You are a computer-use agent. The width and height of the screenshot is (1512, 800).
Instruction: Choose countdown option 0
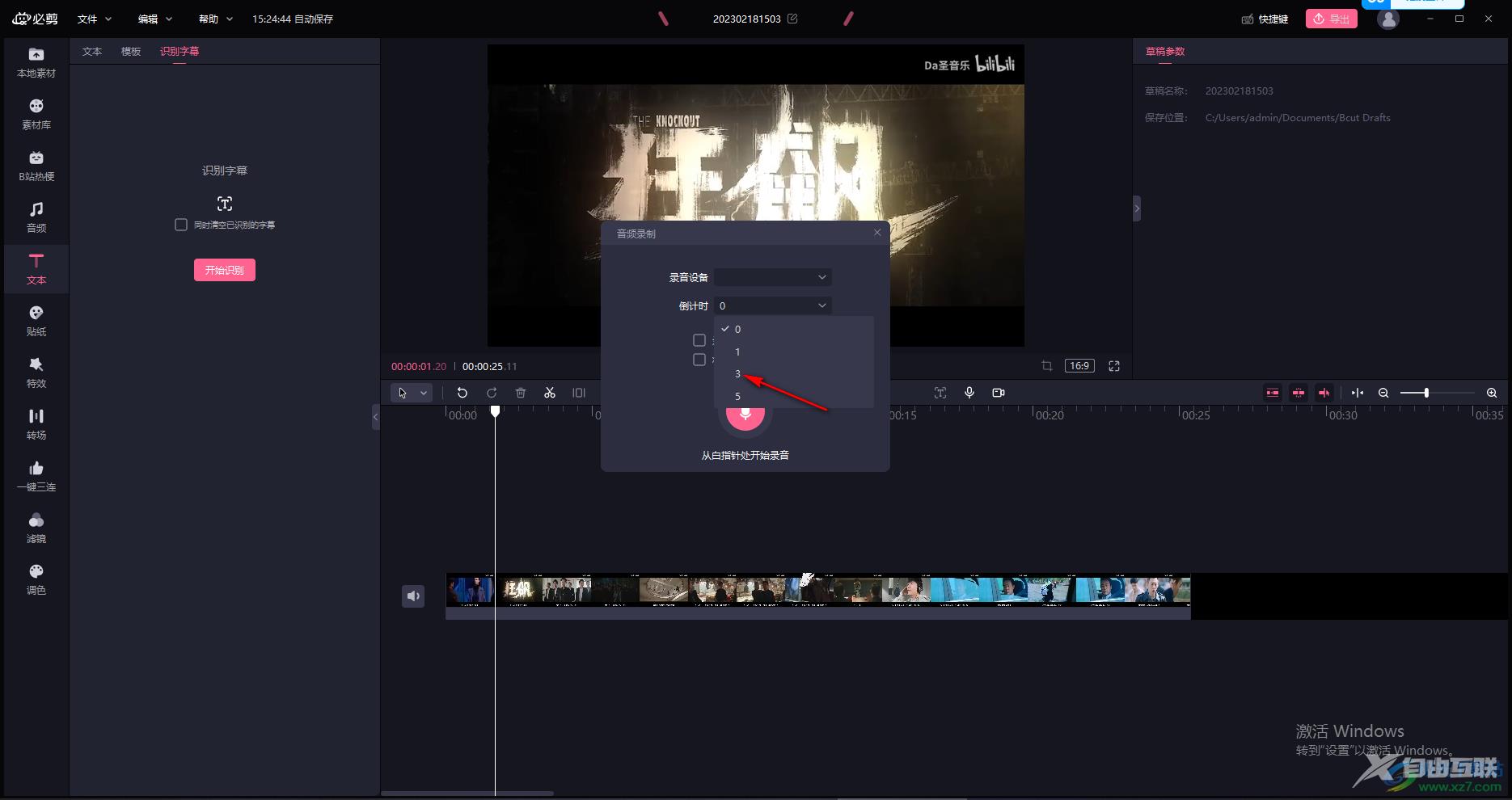click(794, 329)
